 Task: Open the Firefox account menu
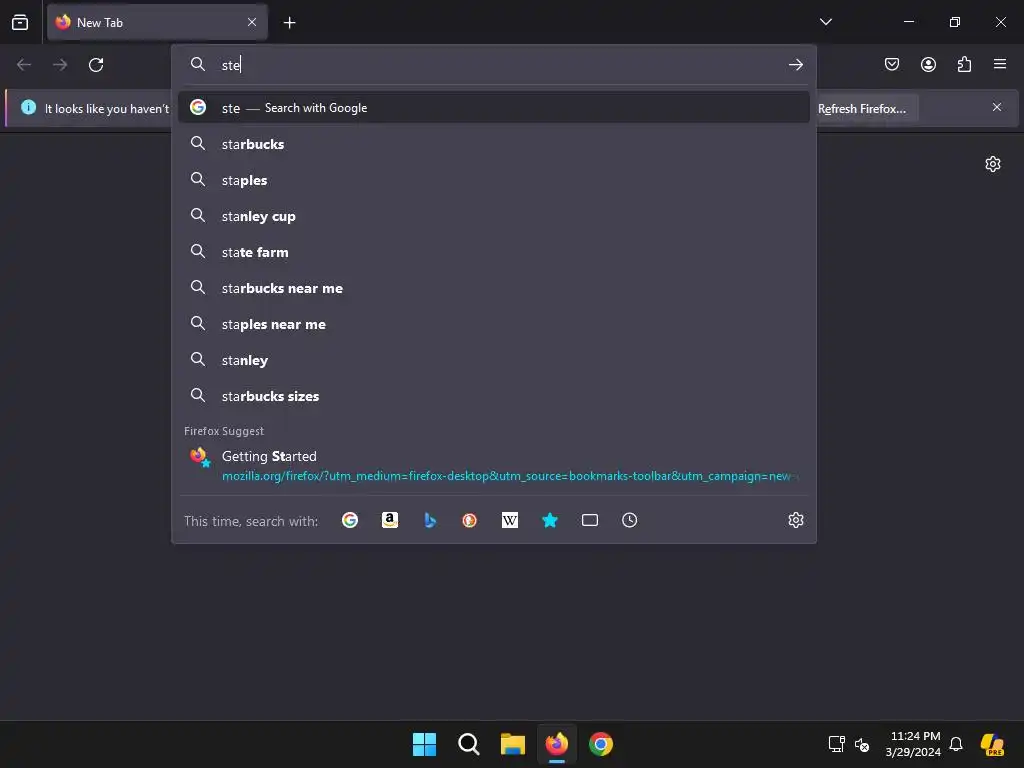pyautogui.click(x=928, y=64)
